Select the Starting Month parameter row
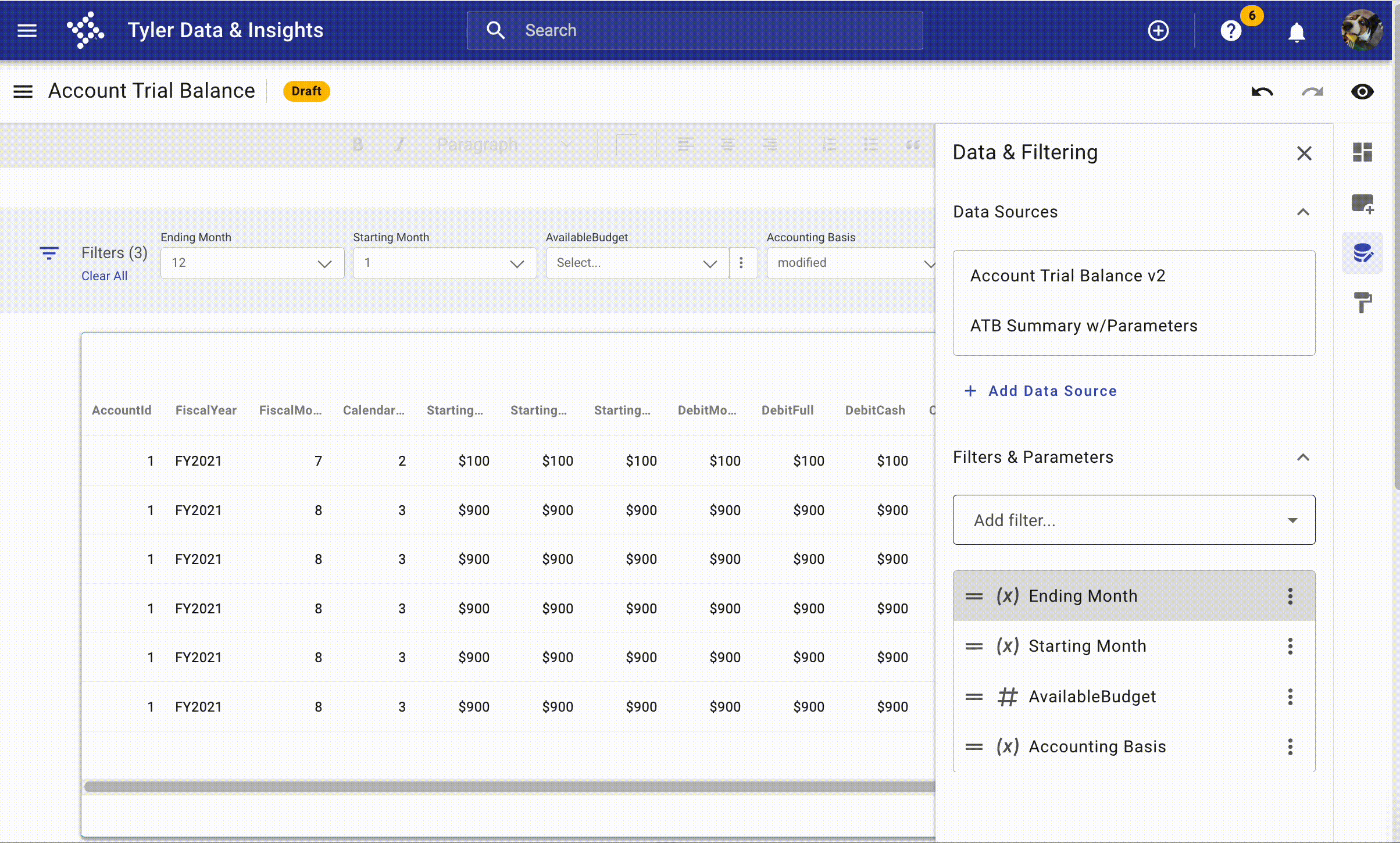 (1134, 646)
